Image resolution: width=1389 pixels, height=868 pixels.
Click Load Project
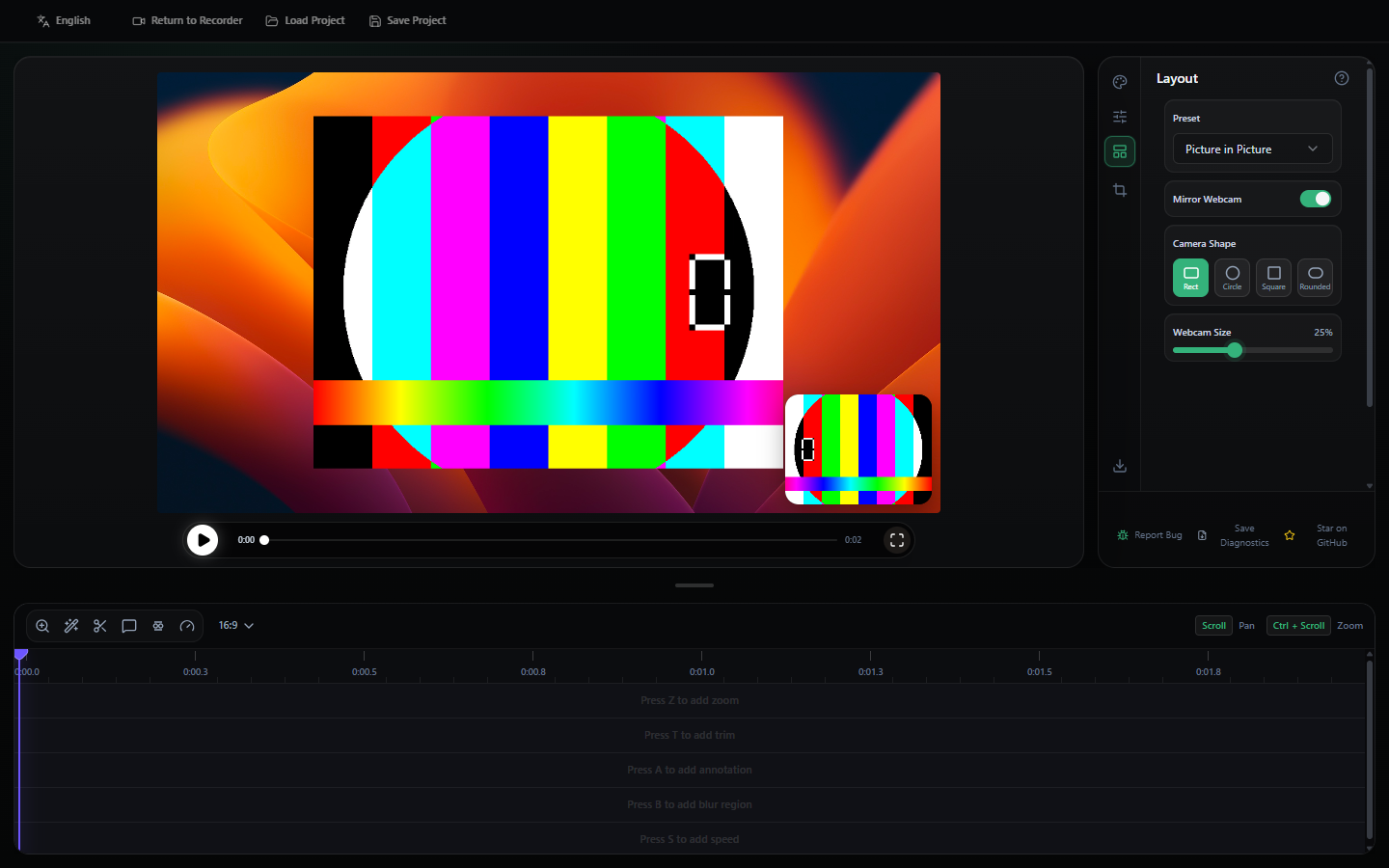305,20
